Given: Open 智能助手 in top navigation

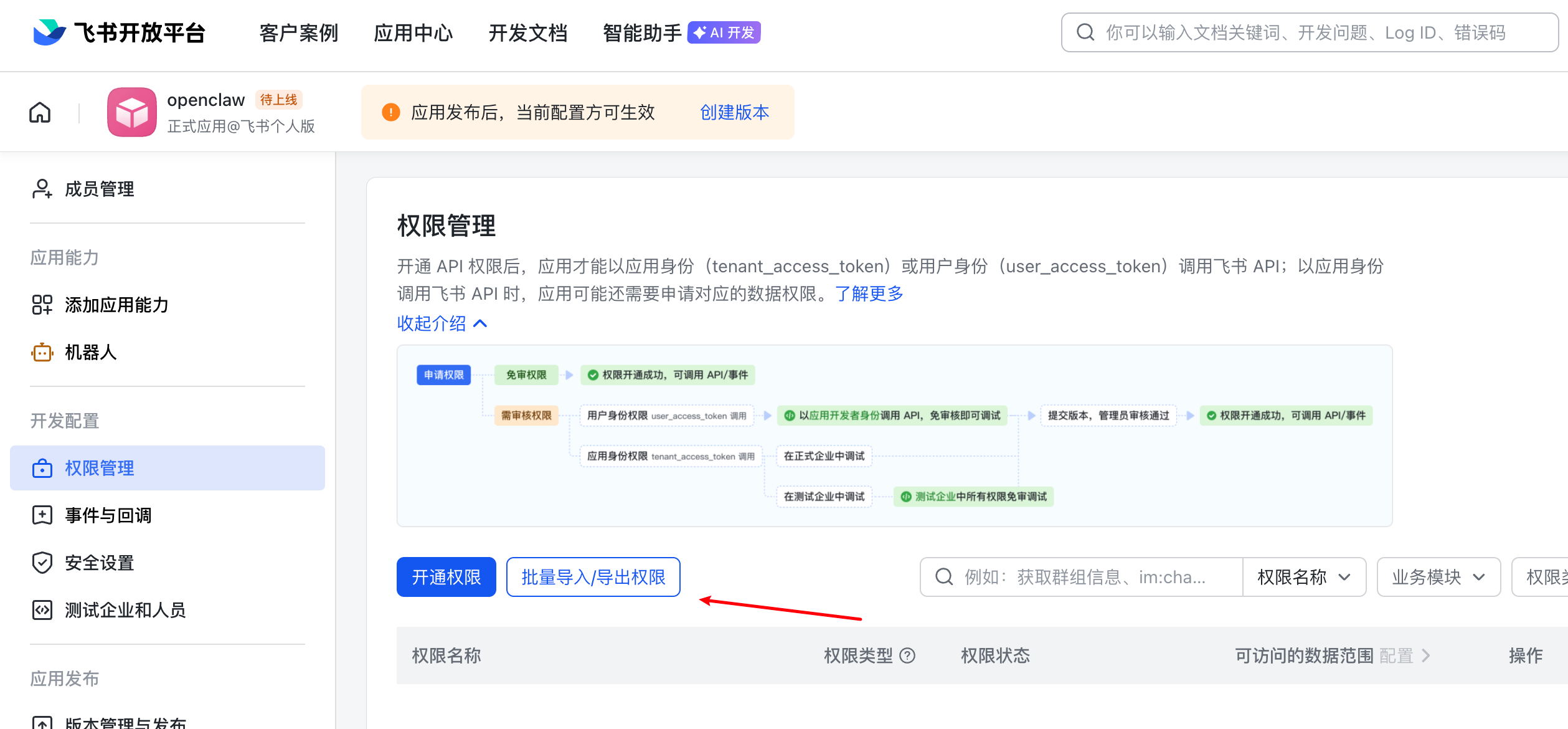Looking at the screenshot, I should (643, 32).
